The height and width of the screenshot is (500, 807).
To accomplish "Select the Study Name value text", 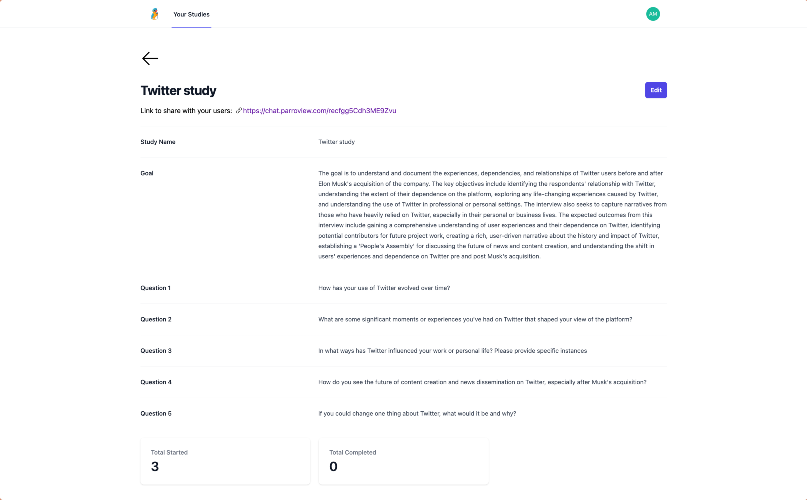I will (336, 142).
